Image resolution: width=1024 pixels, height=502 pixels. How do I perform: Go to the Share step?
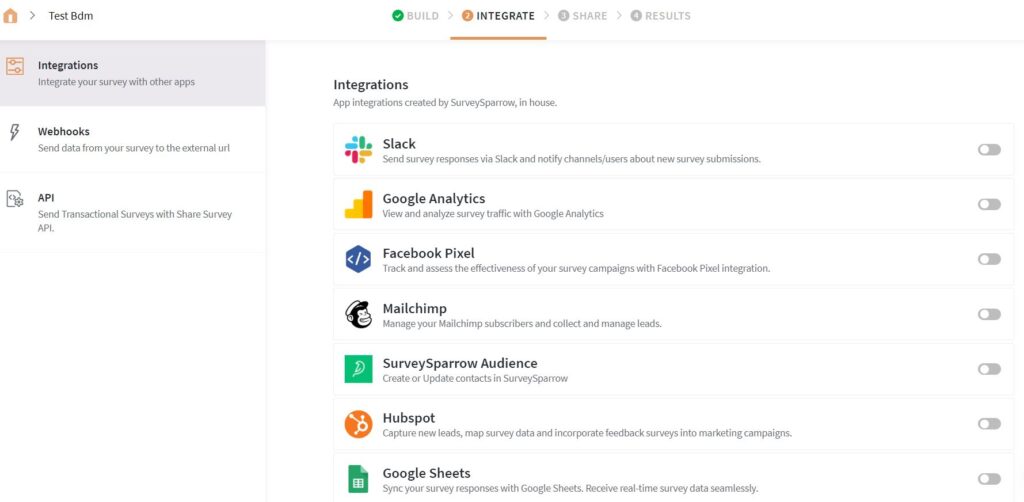point(583,16)
